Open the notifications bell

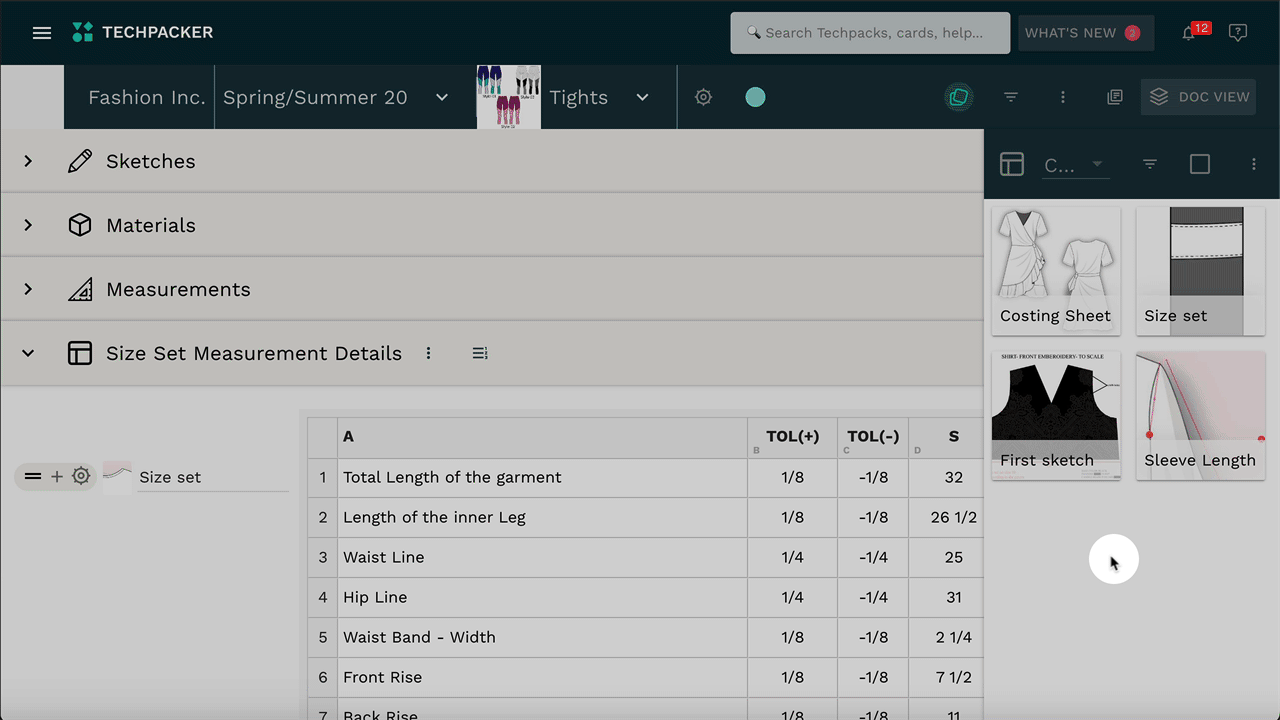(x=1188, y=33)
